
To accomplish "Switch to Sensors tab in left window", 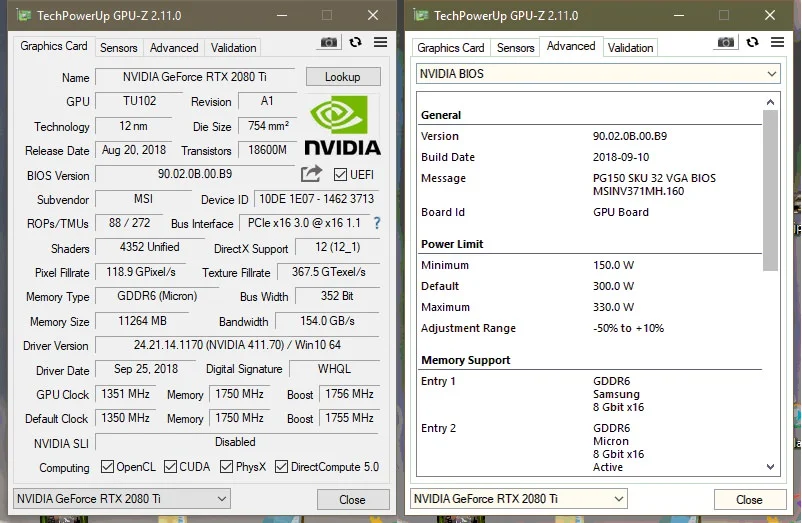I will click(x=119, y=48).
